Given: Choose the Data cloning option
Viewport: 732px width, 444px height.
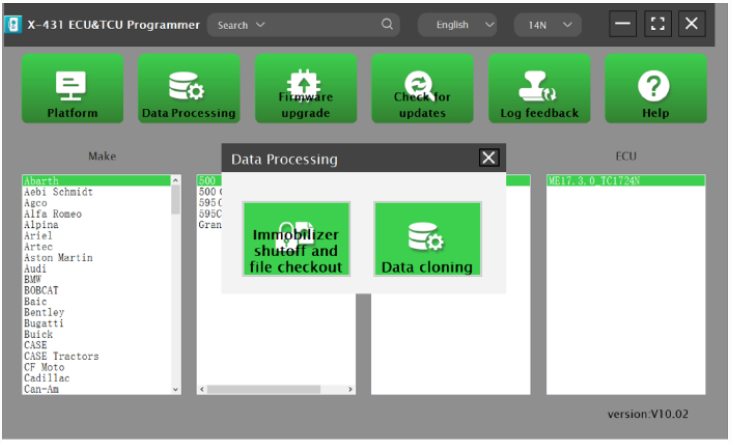Looking at the screenshot, I should click(x=427, y=239).
